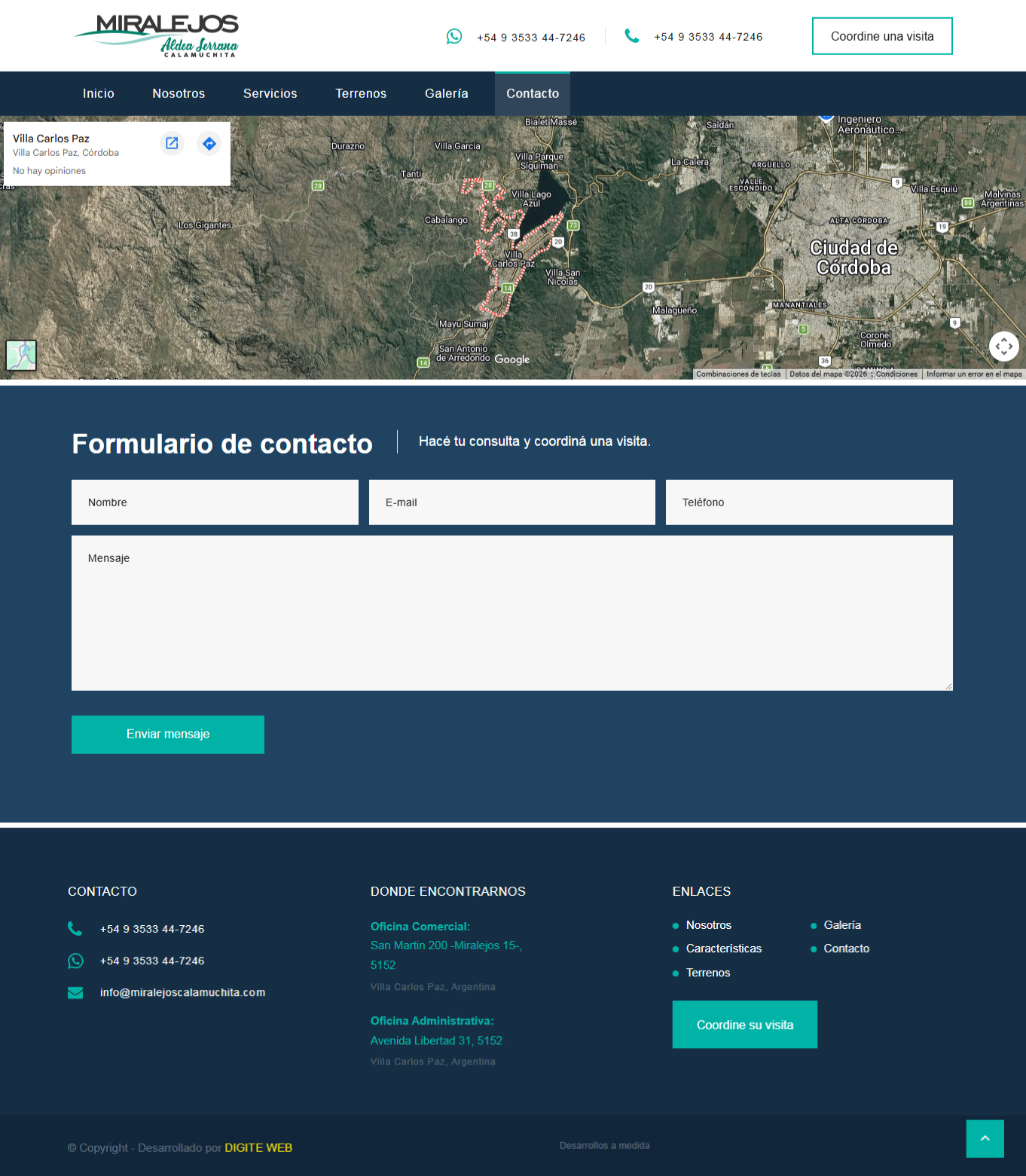Click the blue directions icon on map
Viewport: 1026px width, 1176px height.
209,143
